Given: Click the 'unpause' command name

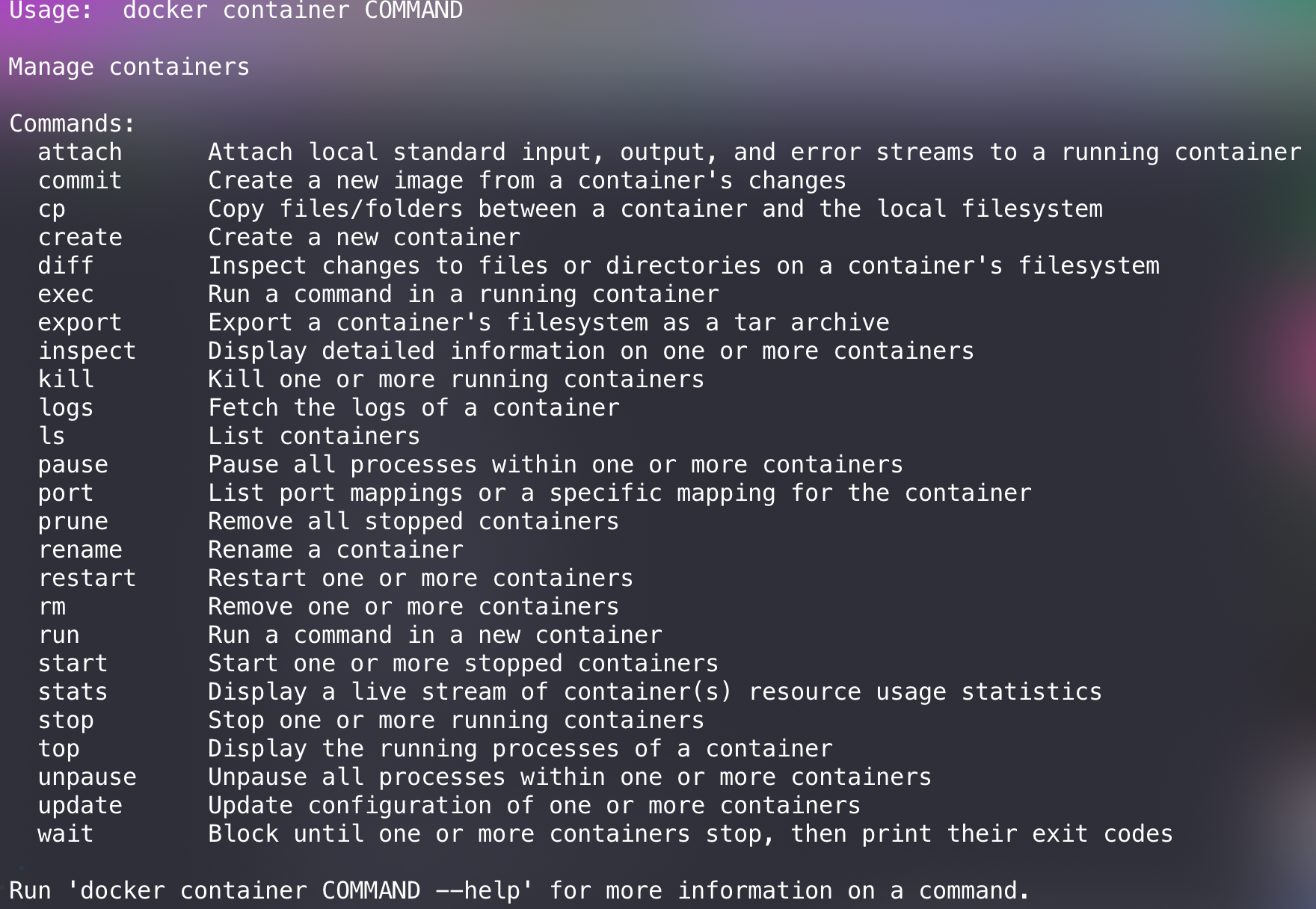Looking at the screenshot, I should pyautogui.click(x=87, y=777).
